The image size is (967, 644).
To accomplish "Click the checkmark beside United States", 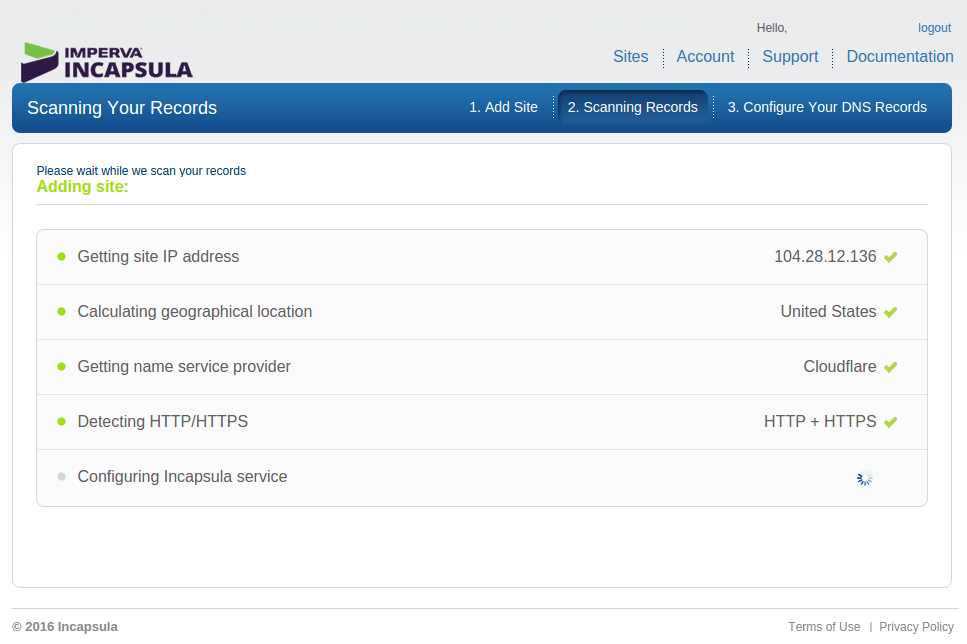I will click(x=890, y=312).
